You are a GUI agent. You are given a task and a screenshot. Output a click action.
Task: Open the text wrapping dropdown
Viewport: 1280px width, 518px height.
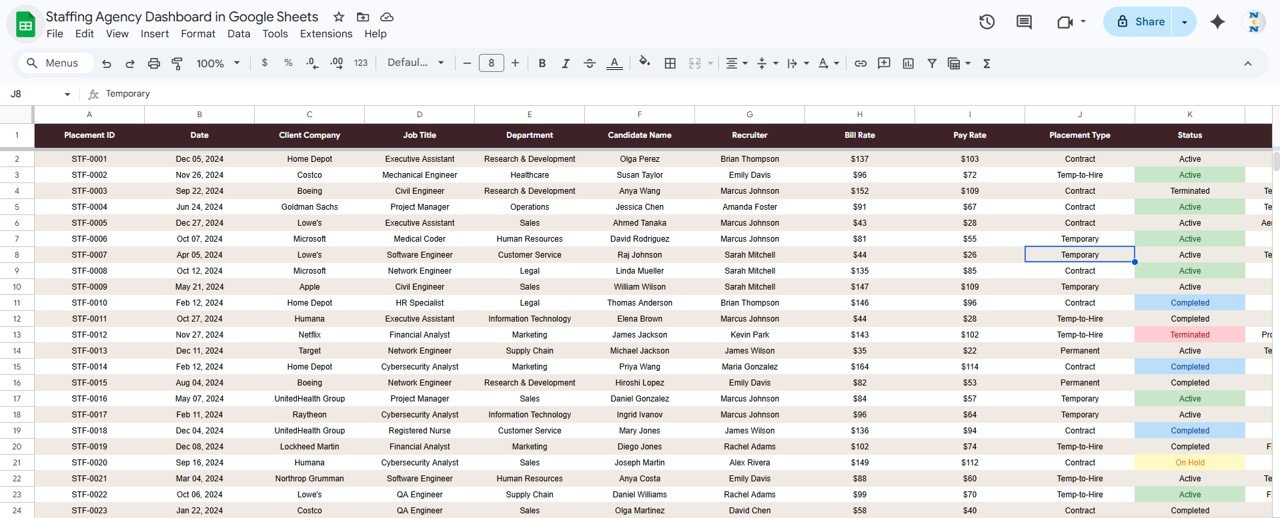[797, 63]
